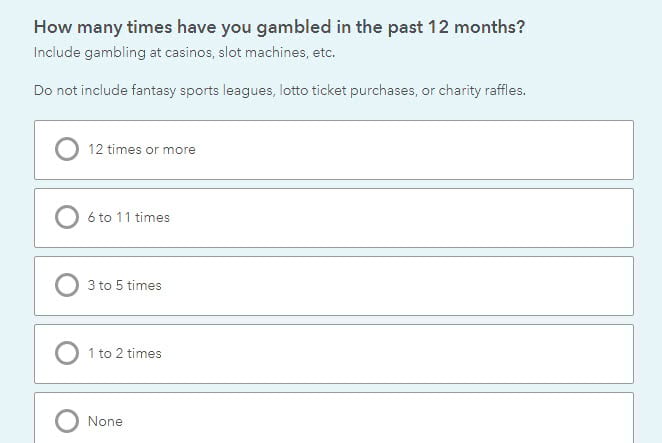Viewport: 662px width, 443px height.
Task: Click blank area of '6 to 11 times' box
Action: (x=420, y=218)
